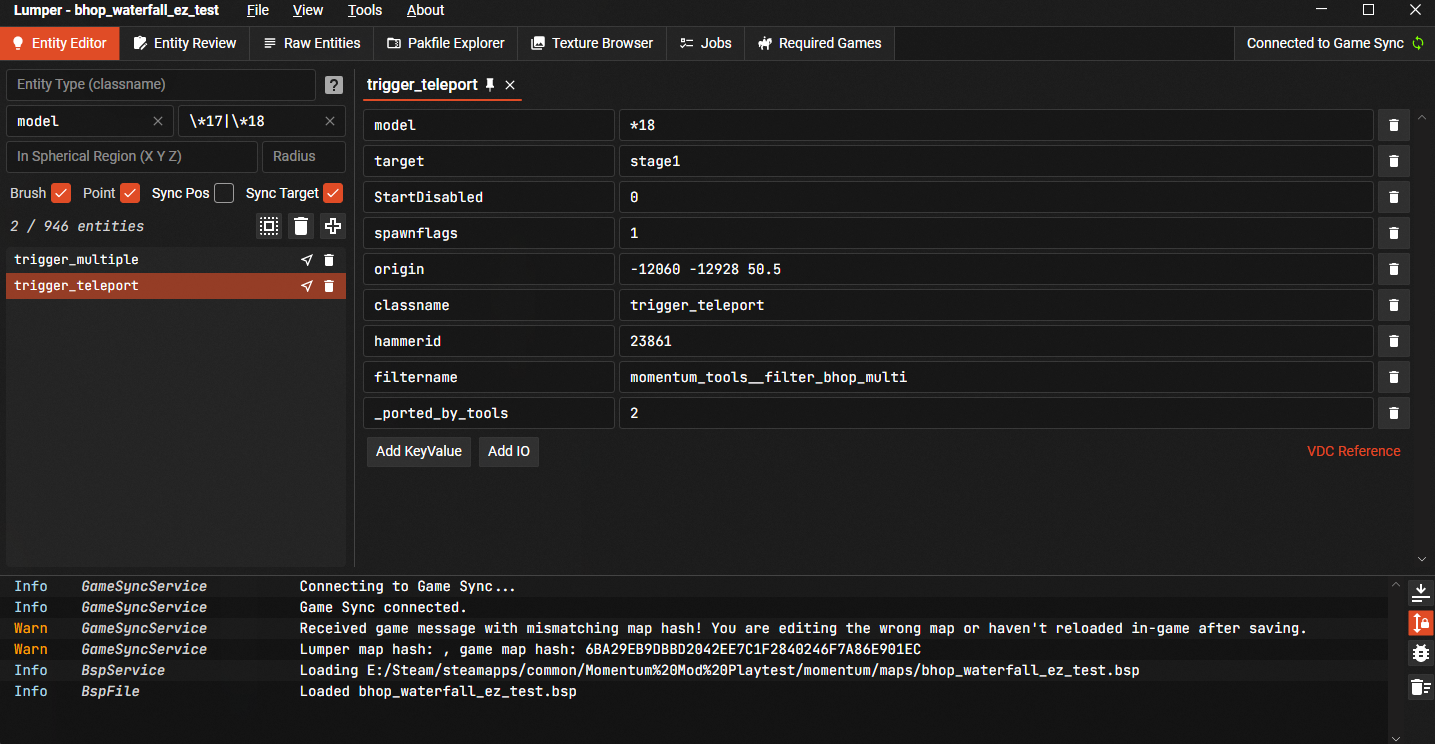Image resolution: width=1435 pixels, height=744 pixels.
Task: Delete the 'classname' keyvalue row
Action: point(1394,305)
